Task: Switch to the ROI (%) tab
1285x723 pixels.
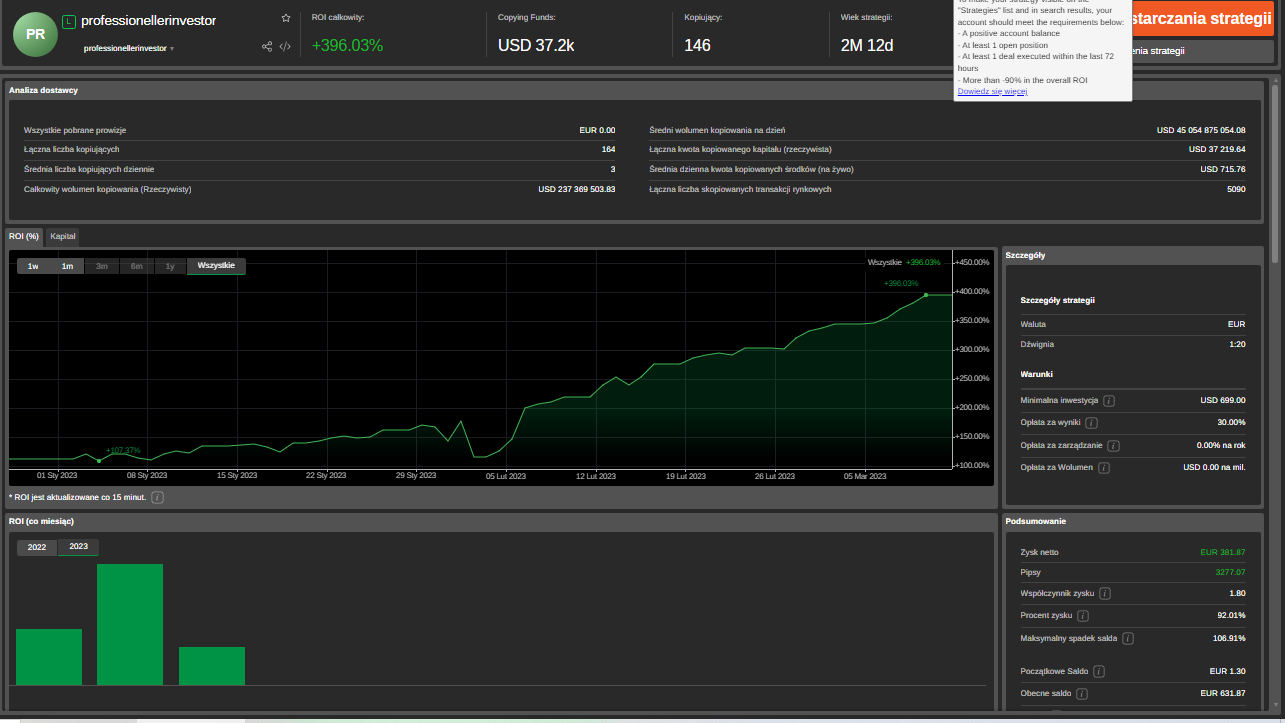Action: (x=24, y=237)
